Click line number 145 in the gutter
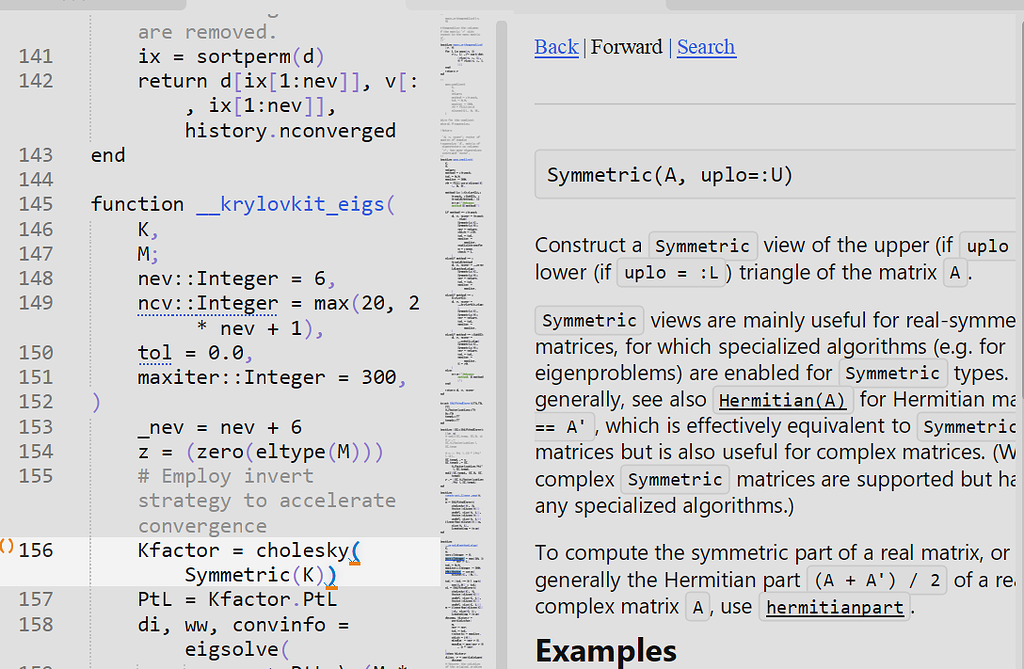 point(36,204)
